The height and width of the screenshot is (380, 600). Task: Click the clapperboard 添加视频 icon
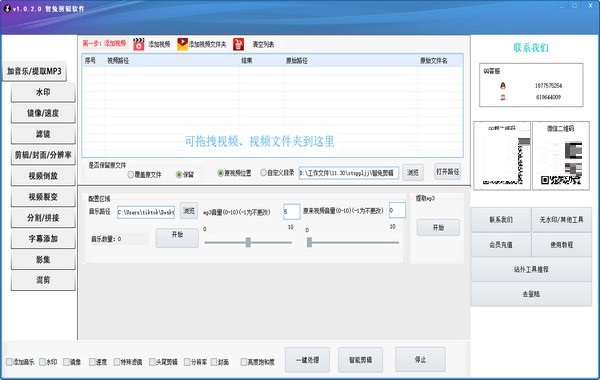[x=139, y=44]
